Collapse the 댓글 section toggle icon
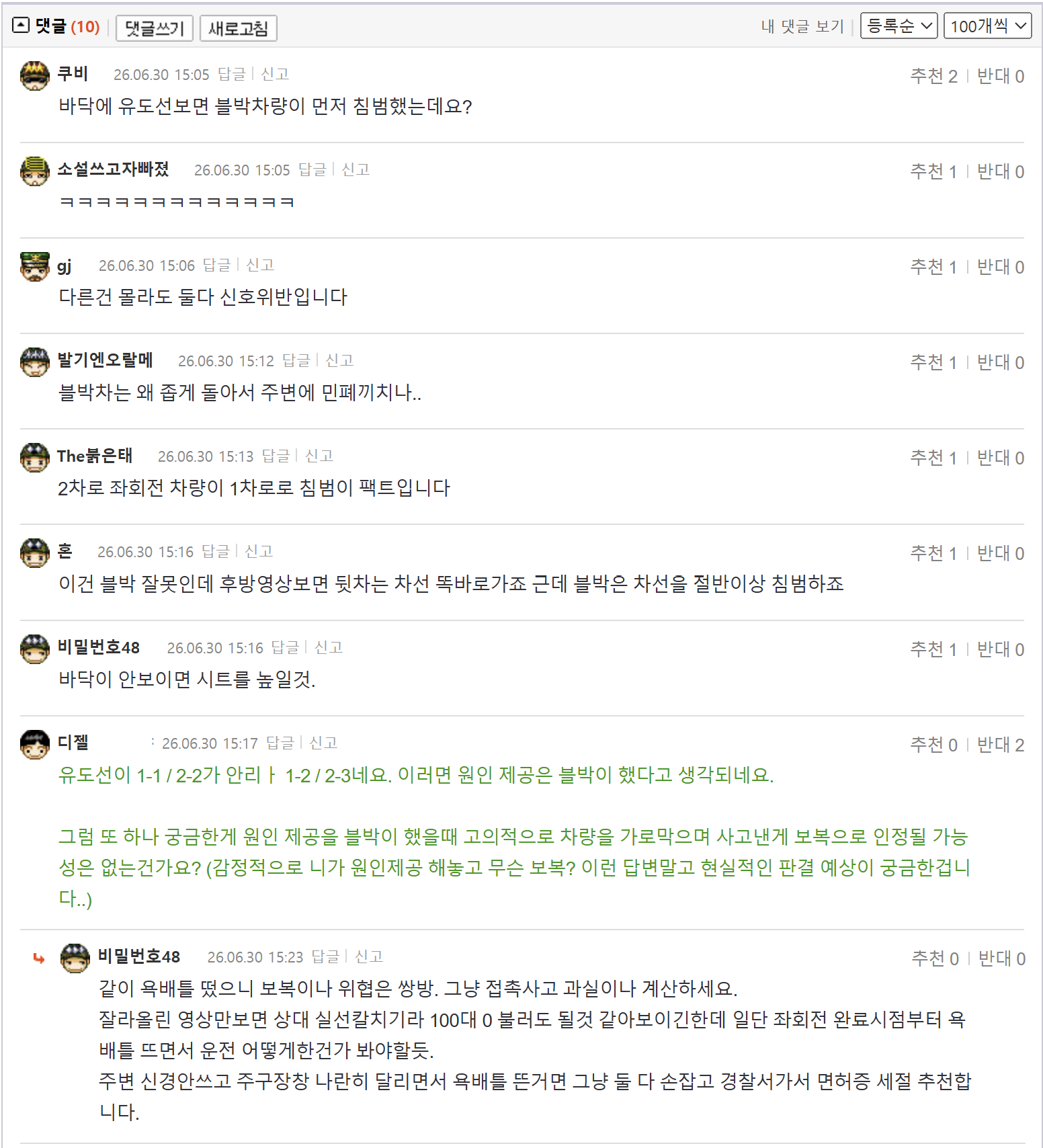1043x1148 pixels. click(21, 26)
